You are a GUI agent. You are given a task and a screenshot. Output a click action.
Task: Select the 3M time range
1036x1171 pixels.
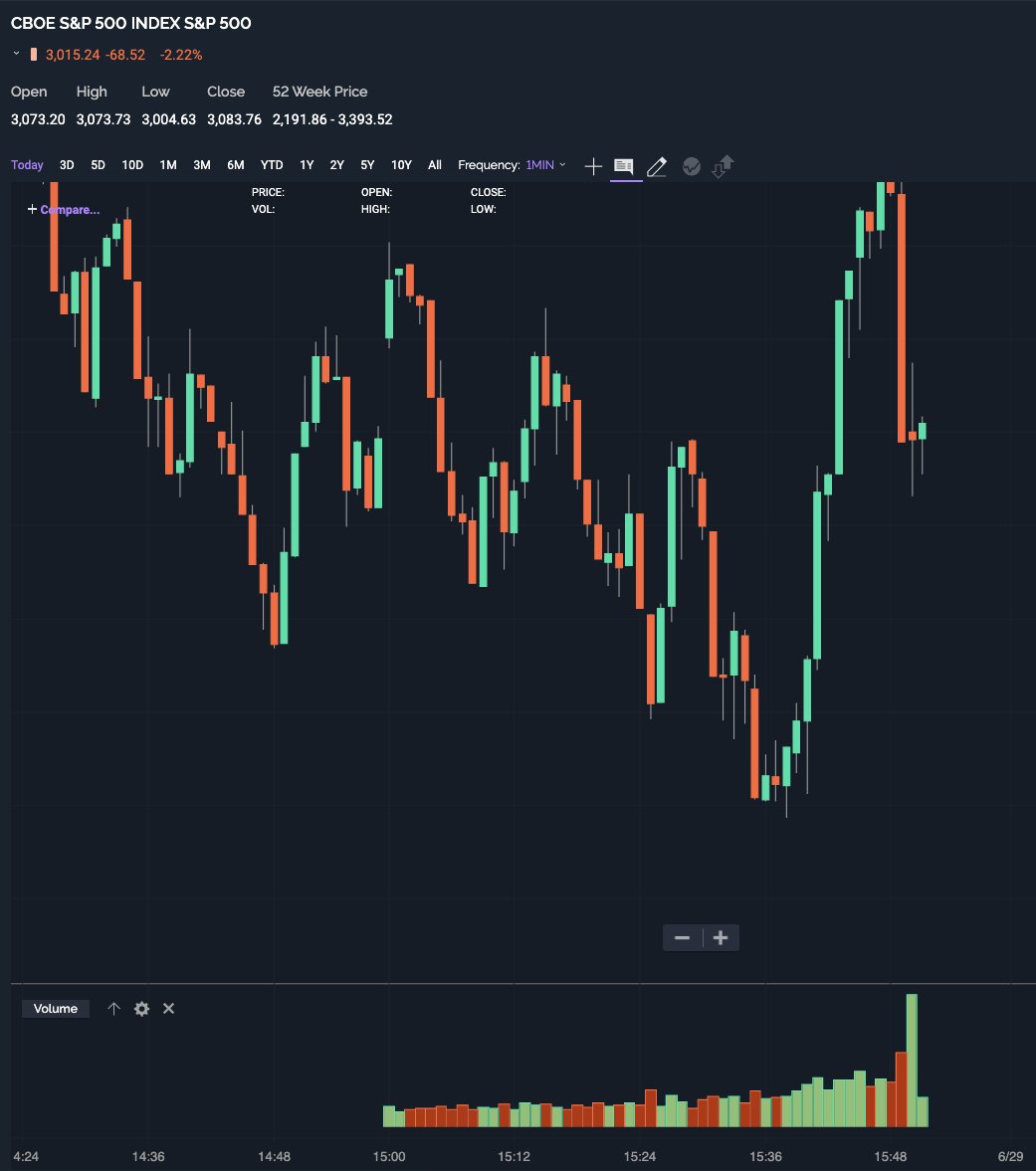pos(202,165)
